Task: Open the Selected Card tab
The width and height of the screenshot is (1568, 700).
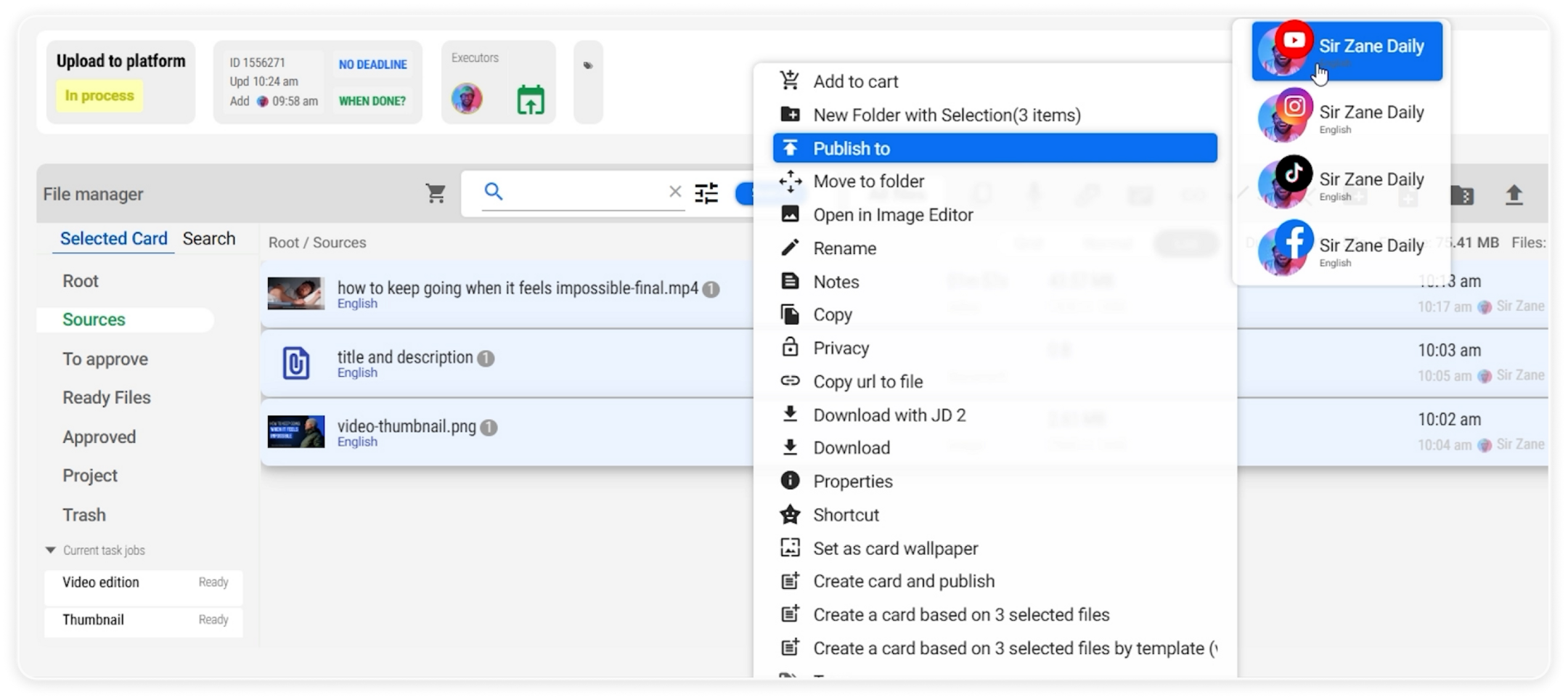Action: click(x=113, y=239)
